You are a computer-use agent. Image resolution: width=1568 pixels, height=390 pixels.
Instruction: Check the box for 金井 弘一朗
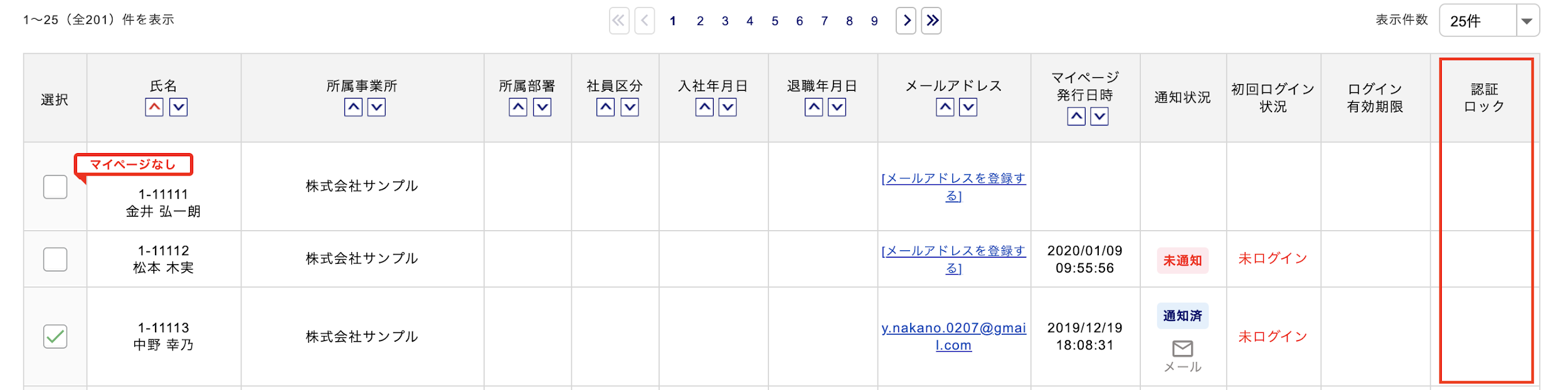pyautogui.click(x=55, y=187)
